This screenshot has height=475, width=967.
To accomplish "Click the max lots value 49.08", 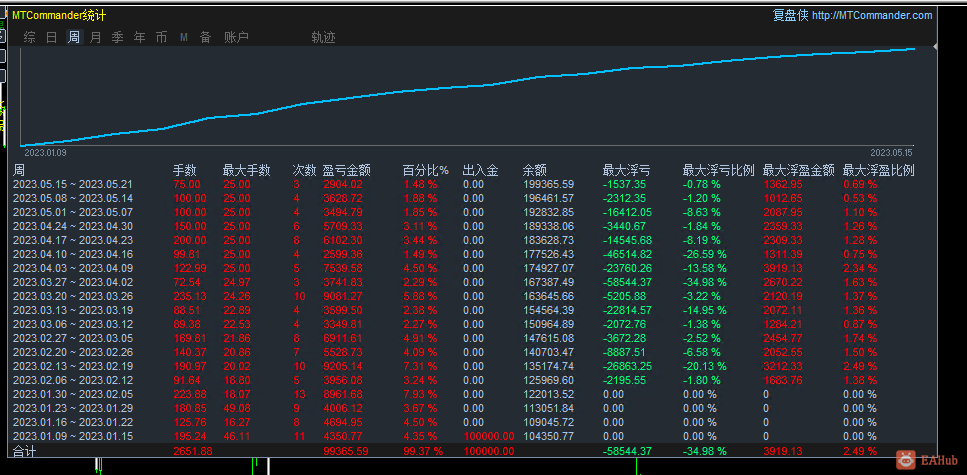I will pos(237,408).
